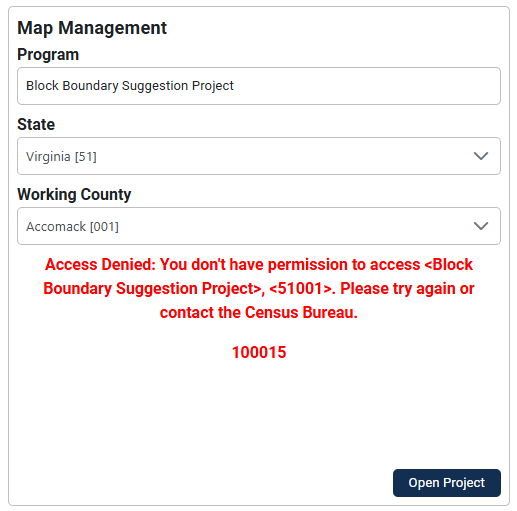Open the State combo box showing Virginia
517x511 pixels.
pyautogui.click(x=259, y=156)
